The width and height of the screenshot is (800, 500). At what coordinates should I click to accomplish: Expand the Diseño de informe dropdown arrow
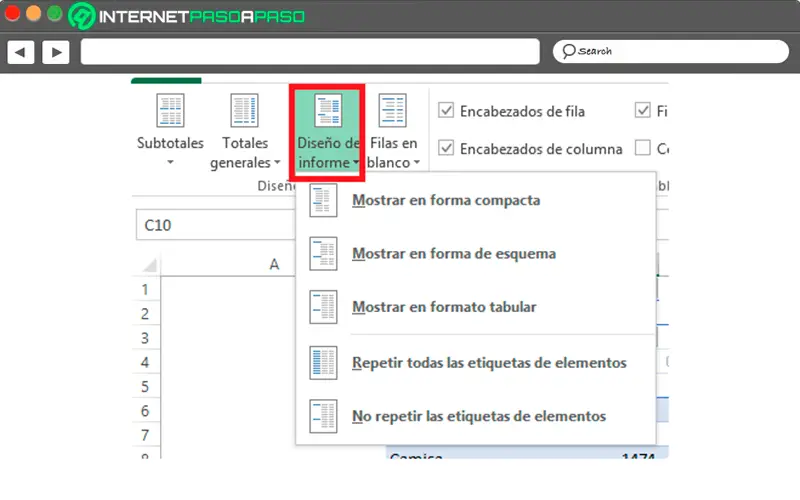(356, 162)
